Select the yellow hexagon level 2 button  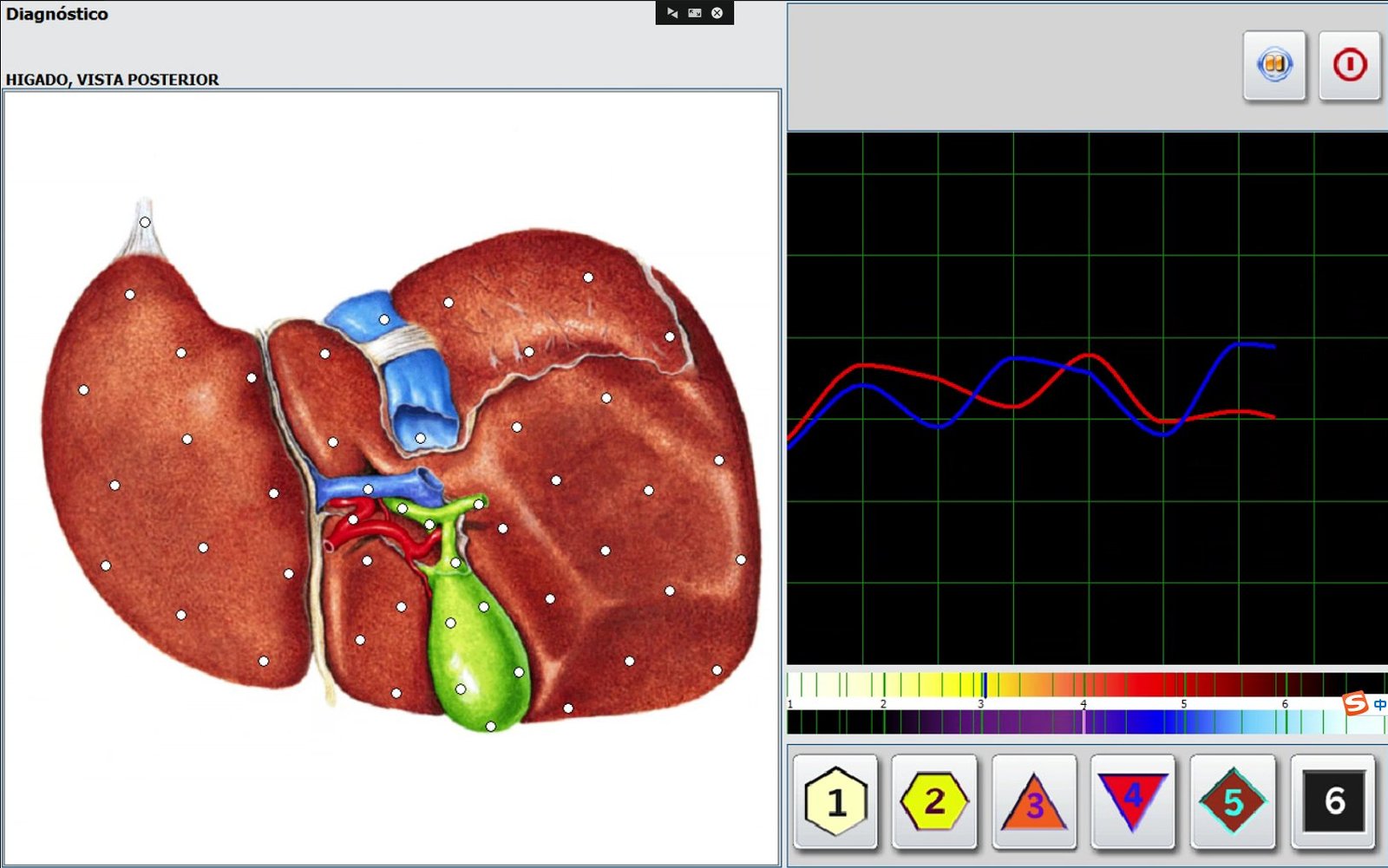click(x=934, y=801)
